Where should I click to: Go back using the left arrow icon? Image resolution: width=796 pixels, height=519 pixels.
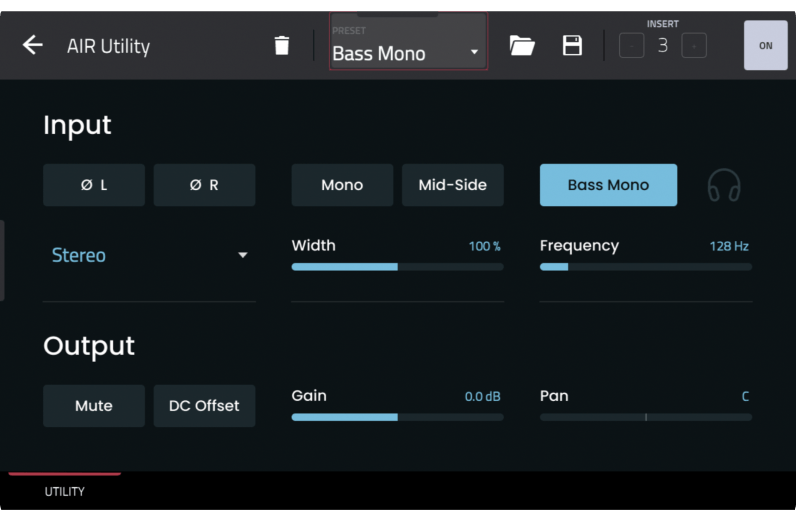click(x=33, y=45)
